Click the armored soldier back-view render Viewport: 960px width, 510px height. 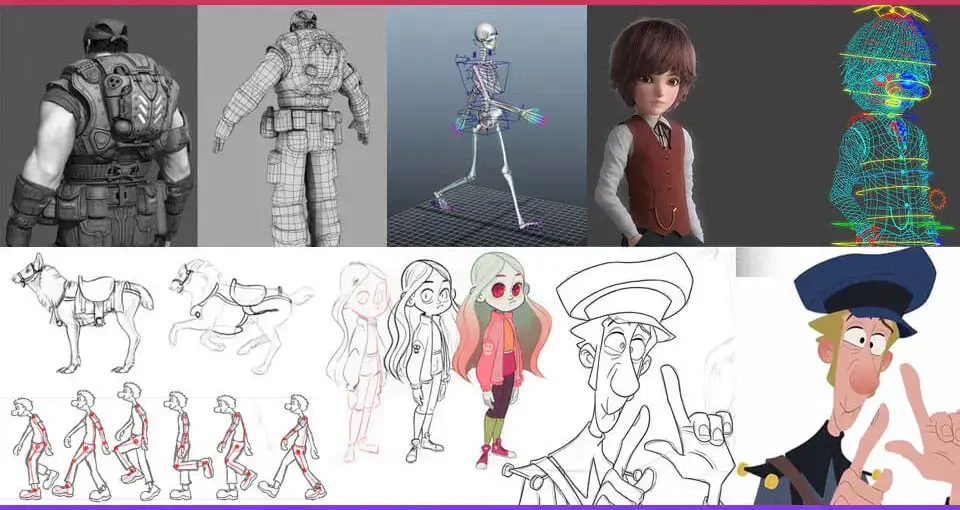[x=99, y=126]
